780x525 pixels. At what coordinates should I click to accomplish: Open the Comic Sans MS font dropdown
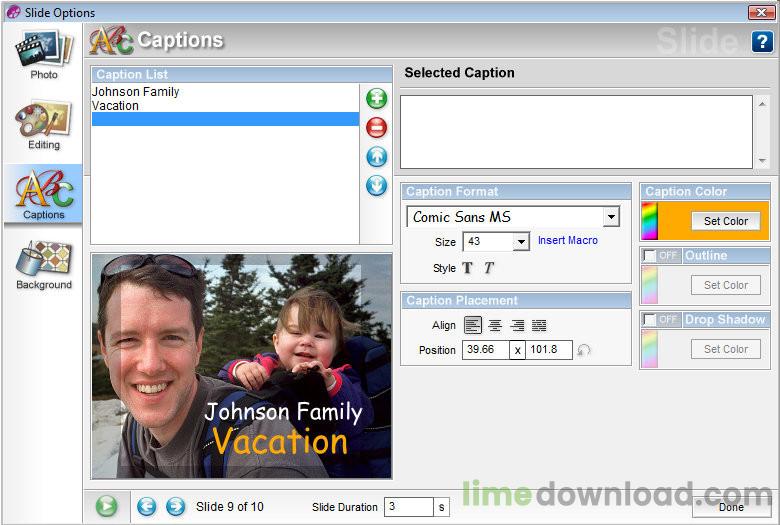tap(610, 217)
